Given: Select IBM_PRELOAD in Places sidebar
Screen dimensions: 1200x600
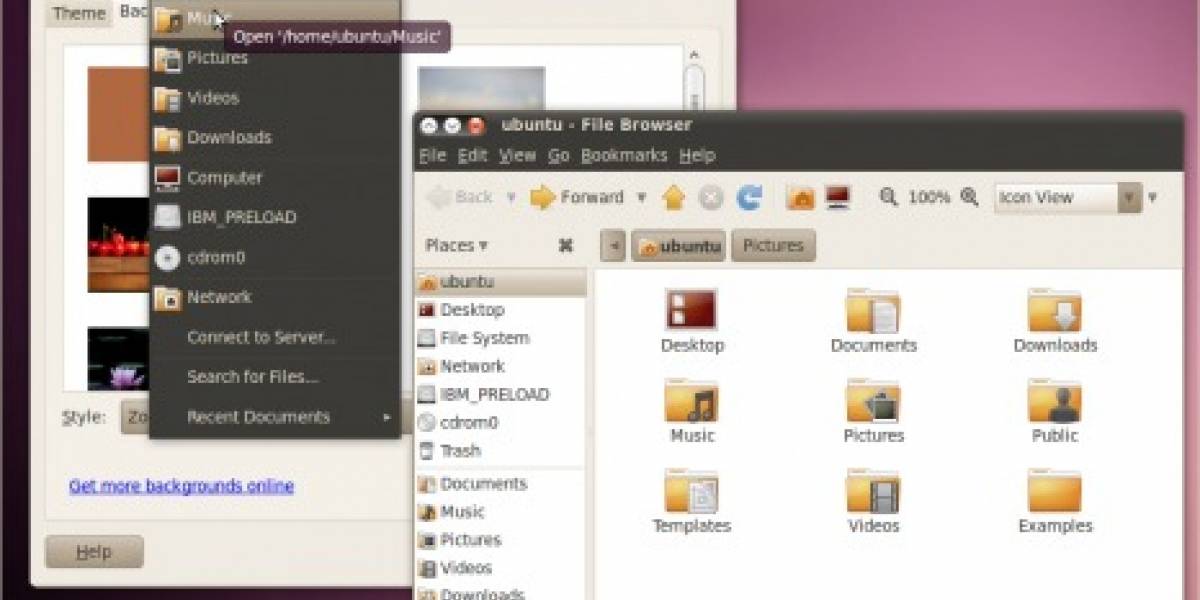Looking at the screenshot, I should (x=501, y=394).
